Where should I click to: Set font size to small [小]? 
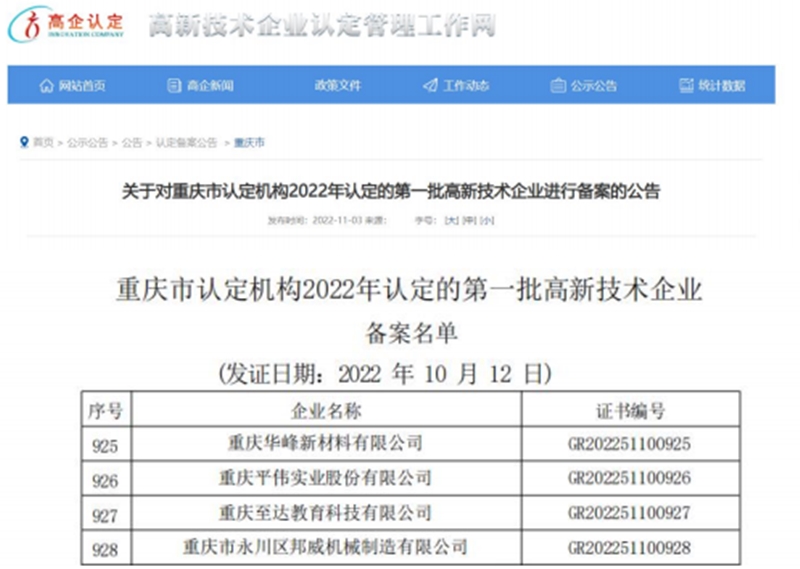pyautogui.click(x=486, y=220)
